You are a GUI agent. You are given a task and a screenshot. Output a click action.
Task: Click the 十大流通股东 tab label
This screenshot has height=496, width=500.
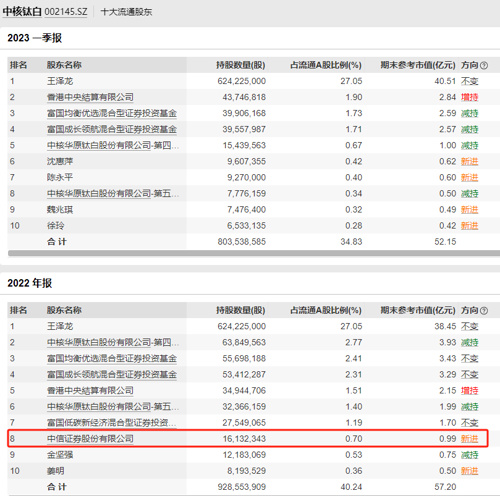[x=126, y=12]
